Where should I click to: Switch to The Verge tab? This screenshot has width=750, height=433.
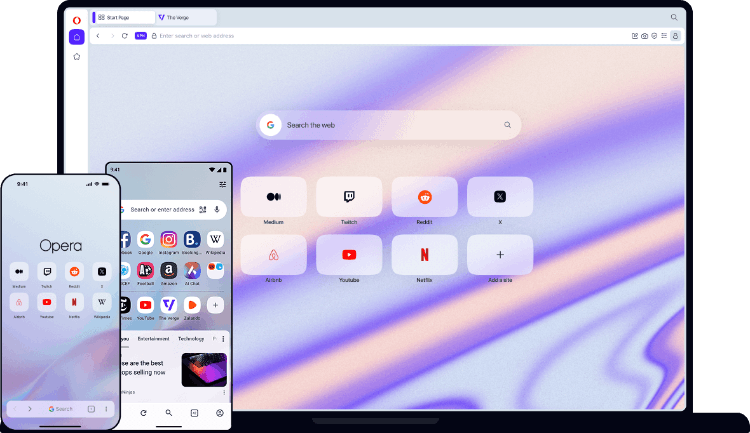click(185, 18)
